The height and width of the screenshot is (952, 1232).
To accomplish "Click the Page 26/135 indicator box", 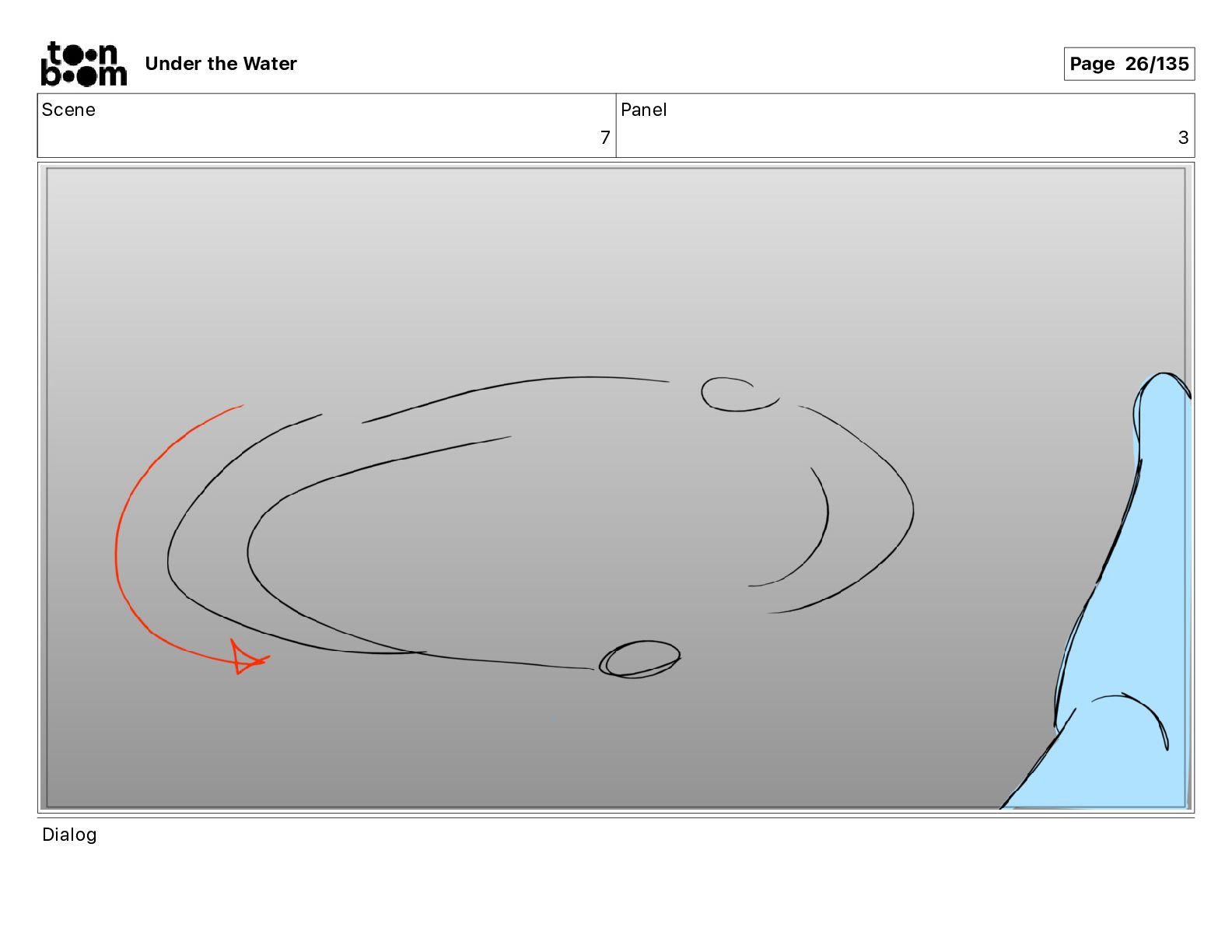I will tap(1129, 64).
